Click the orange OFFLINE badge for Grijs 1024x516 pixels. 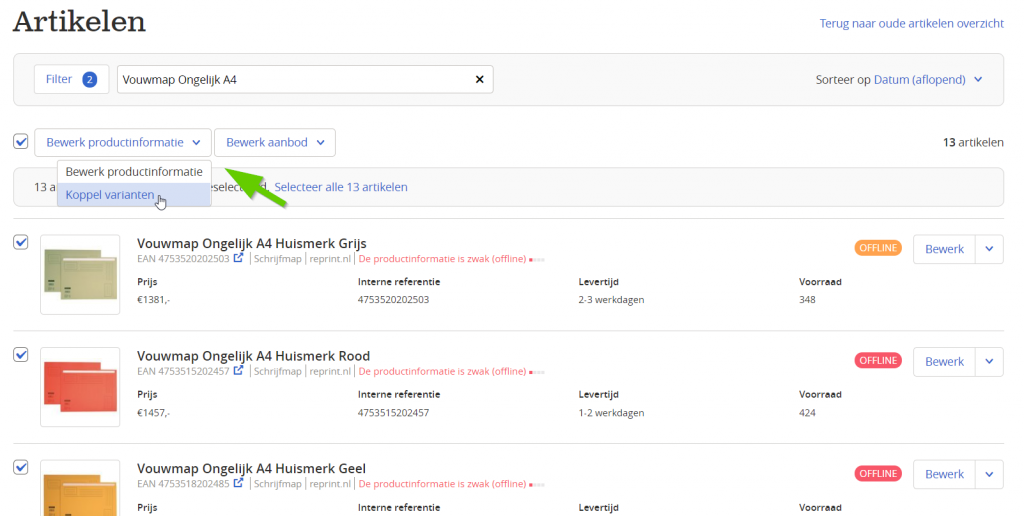[x=878, y=248]
